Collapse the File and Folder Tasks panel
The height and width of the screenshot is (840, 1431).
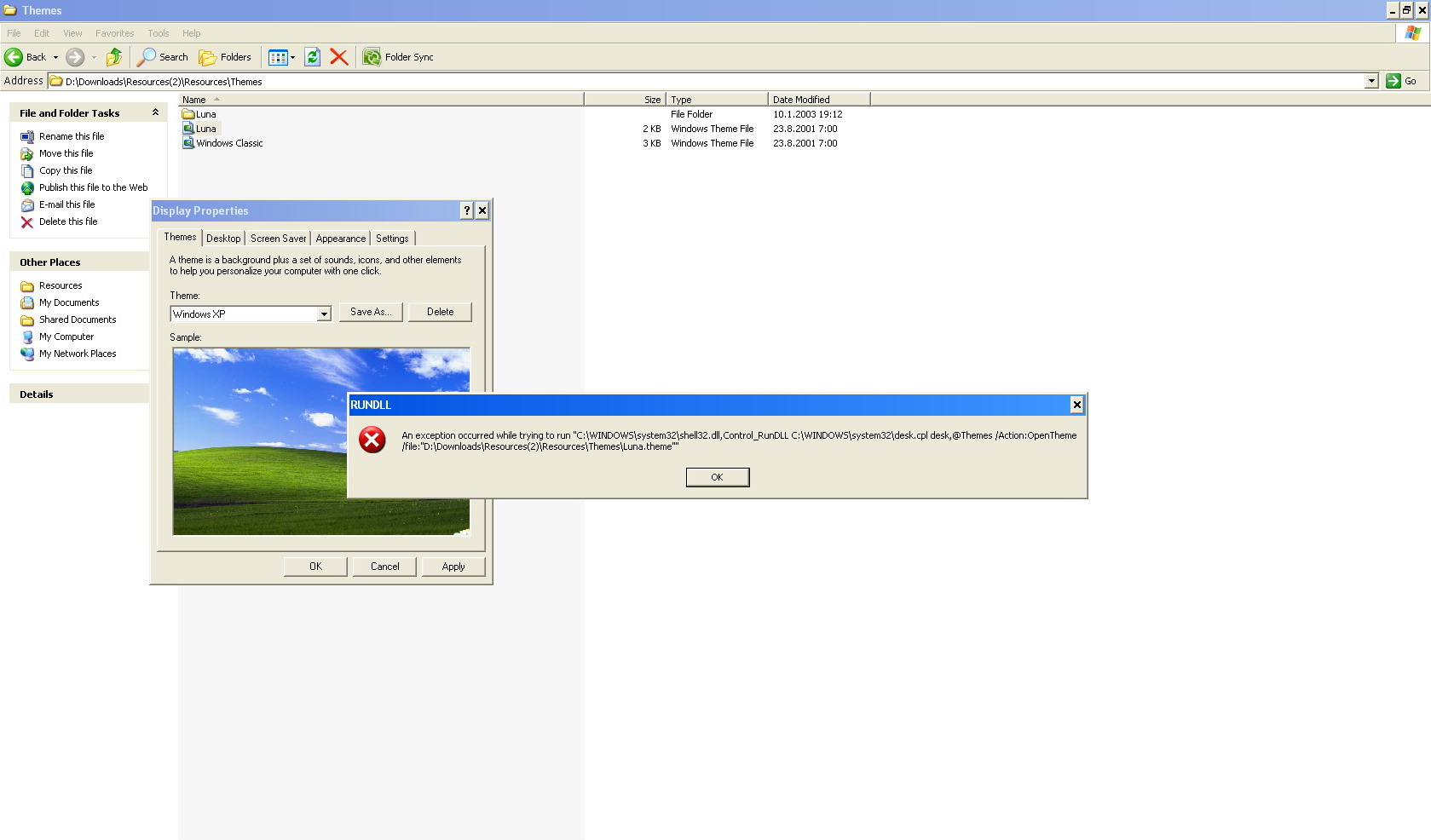(x=155, y=112)
